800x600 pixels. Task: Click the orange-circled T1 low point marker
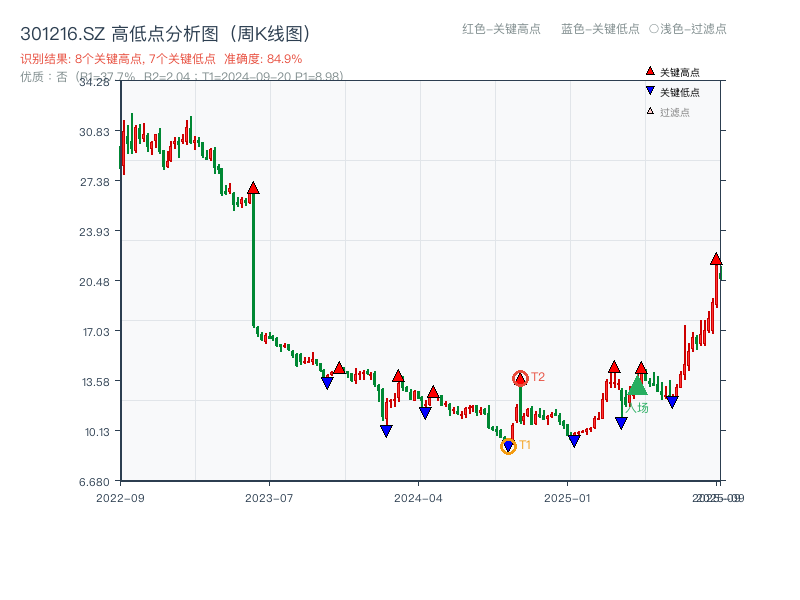click(508, 446)
